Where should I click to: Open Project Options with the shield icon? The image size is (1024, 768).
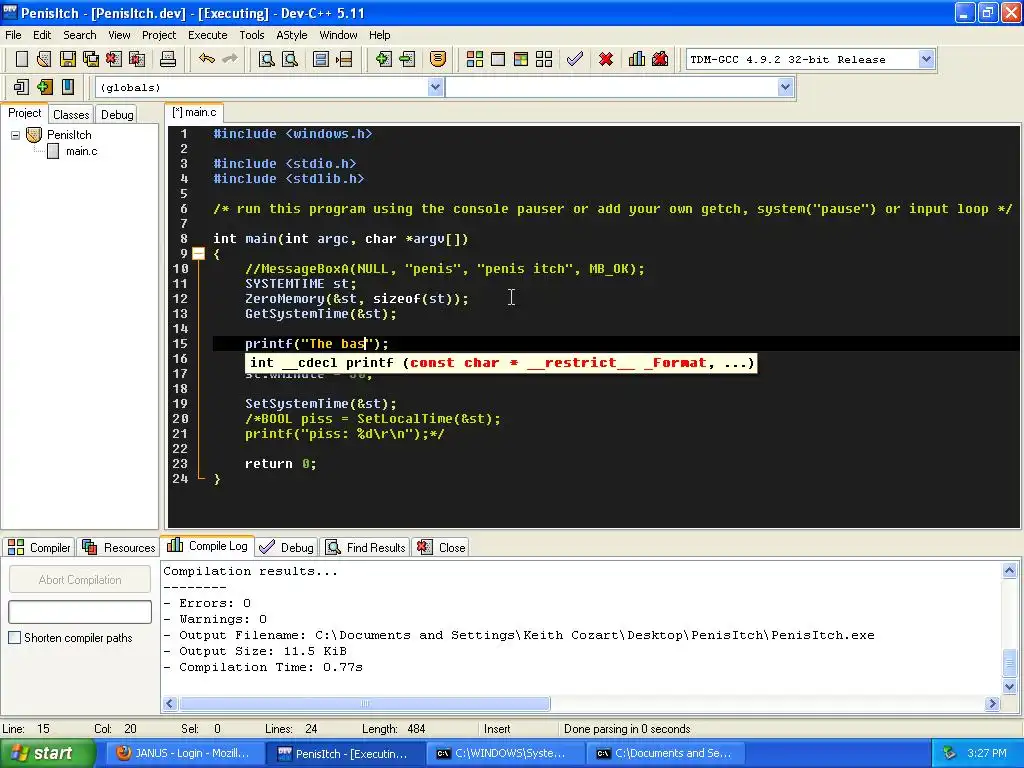pos(438,59)
